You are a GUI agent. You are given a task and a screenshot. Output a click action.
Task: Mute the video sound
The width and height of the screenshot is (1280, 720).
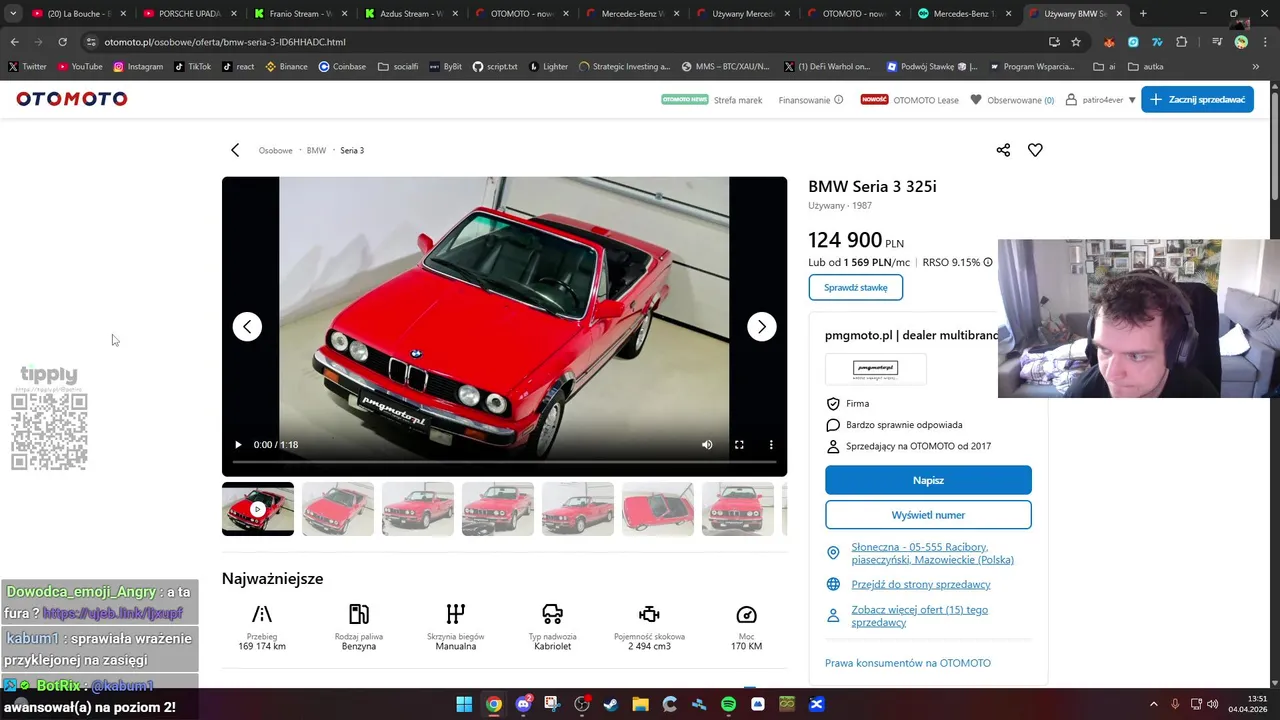tap(707, 445)
